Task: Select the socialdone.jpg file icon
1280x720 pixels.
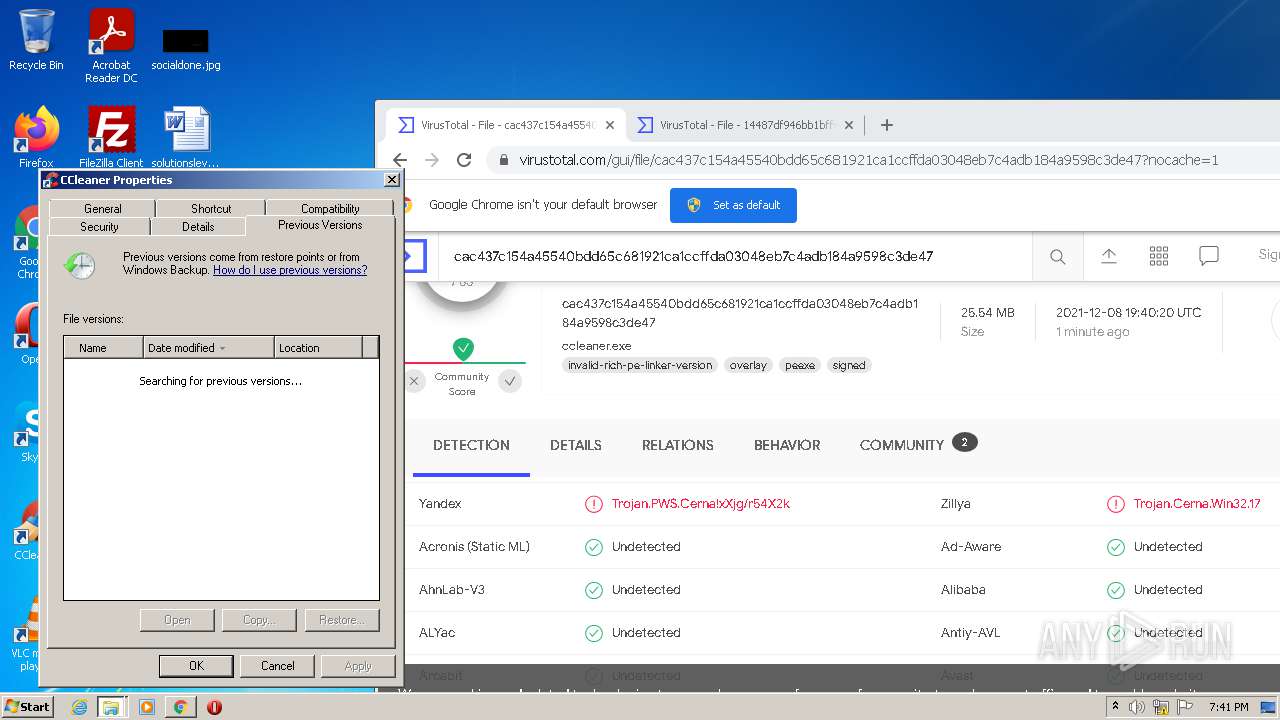Action: click(x=186, y=49)
